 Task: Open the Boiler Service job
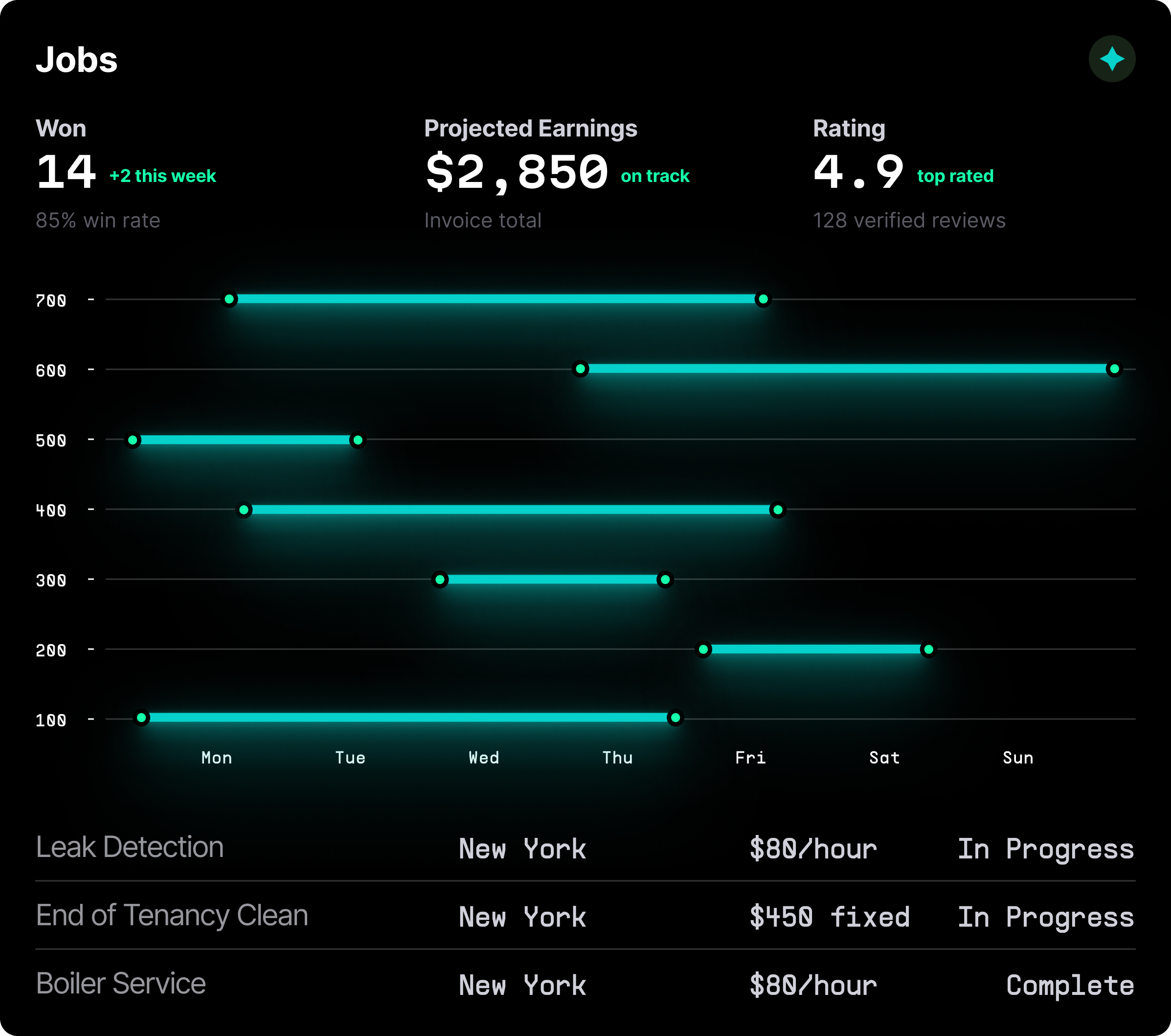pyautogui.click(x=121, y=983)
